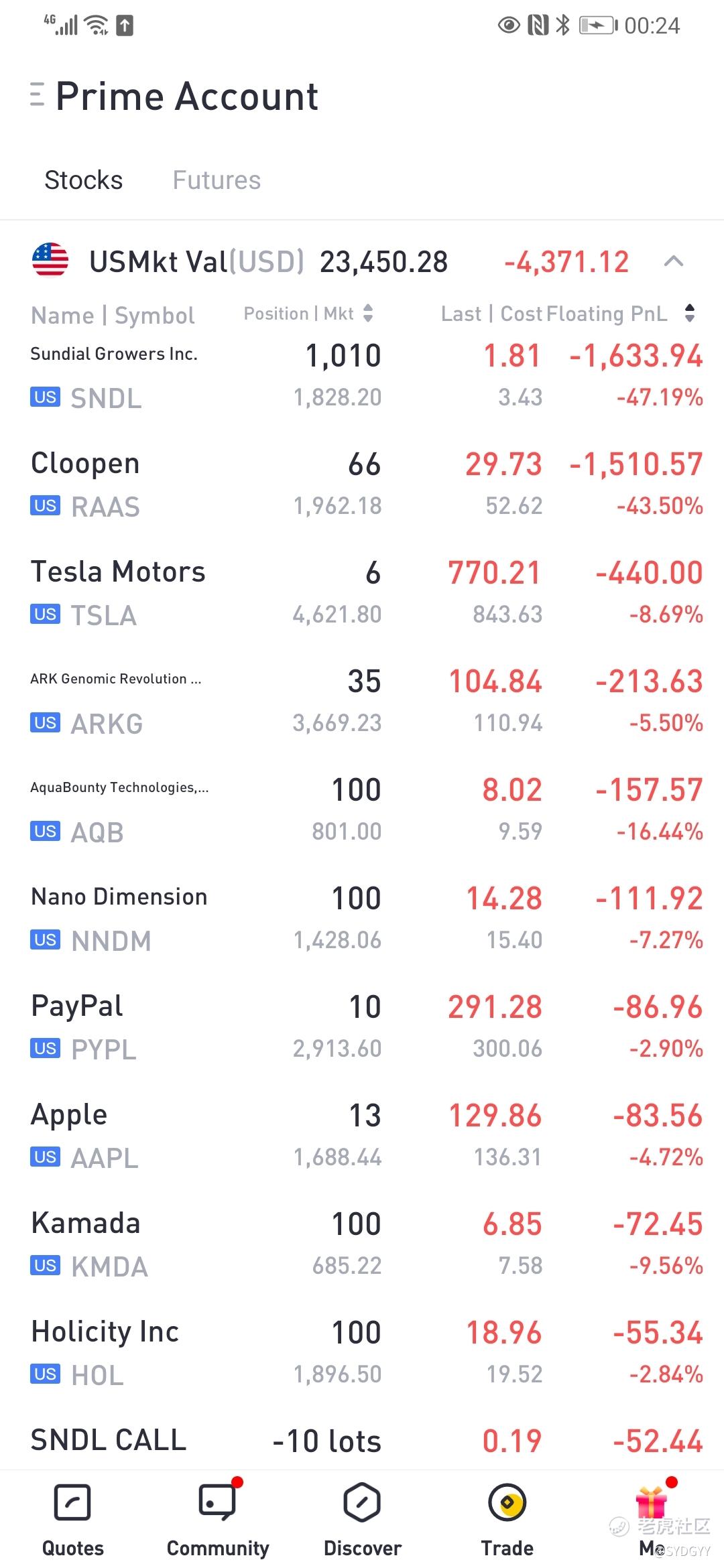
Task: Tap the Quotes icon in bottom bar
Action: [x=72, y=1503]
